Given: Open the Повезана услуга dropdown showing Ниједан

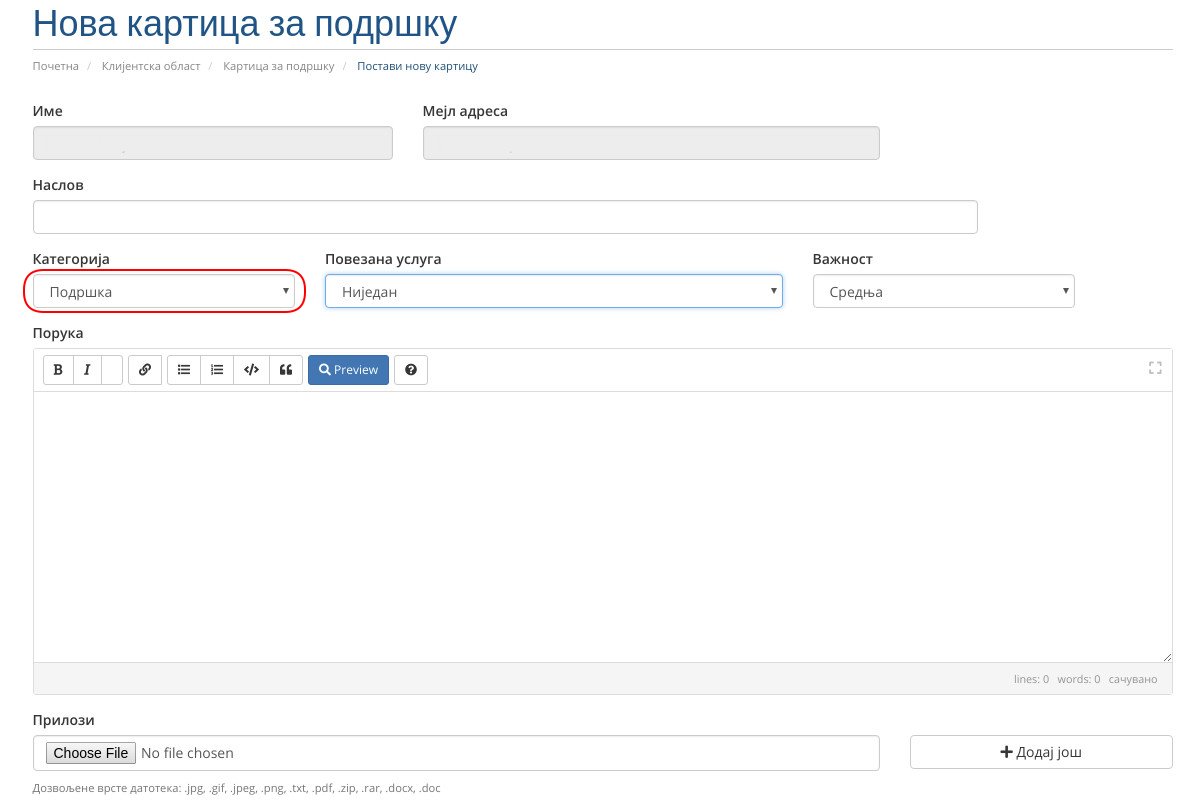Looking at the screenshot, I should (x=554, y=291).
